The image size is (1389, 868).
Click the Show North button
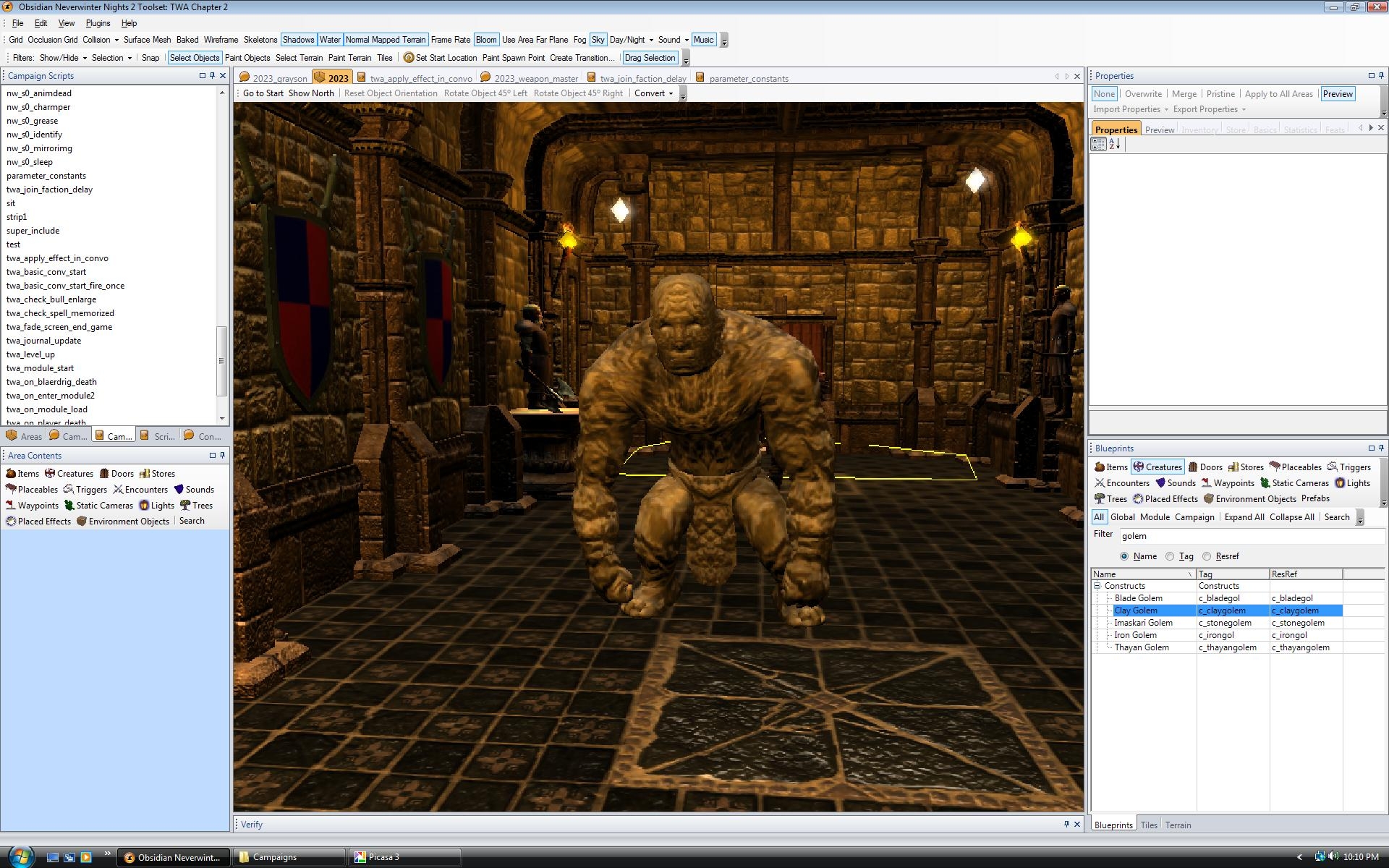coord(311,93)
